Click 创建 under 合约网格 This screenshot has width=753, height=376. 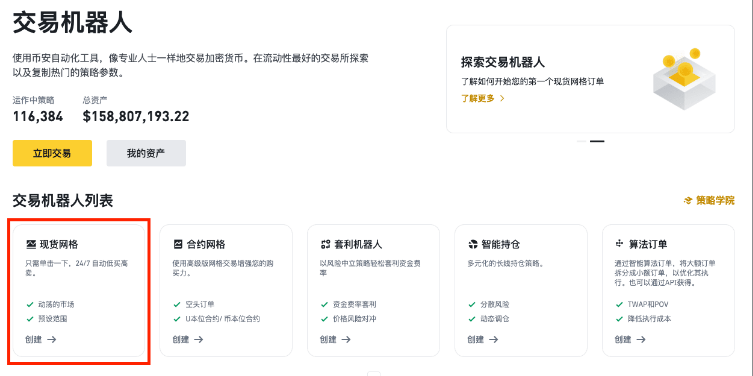coord(188,339)
